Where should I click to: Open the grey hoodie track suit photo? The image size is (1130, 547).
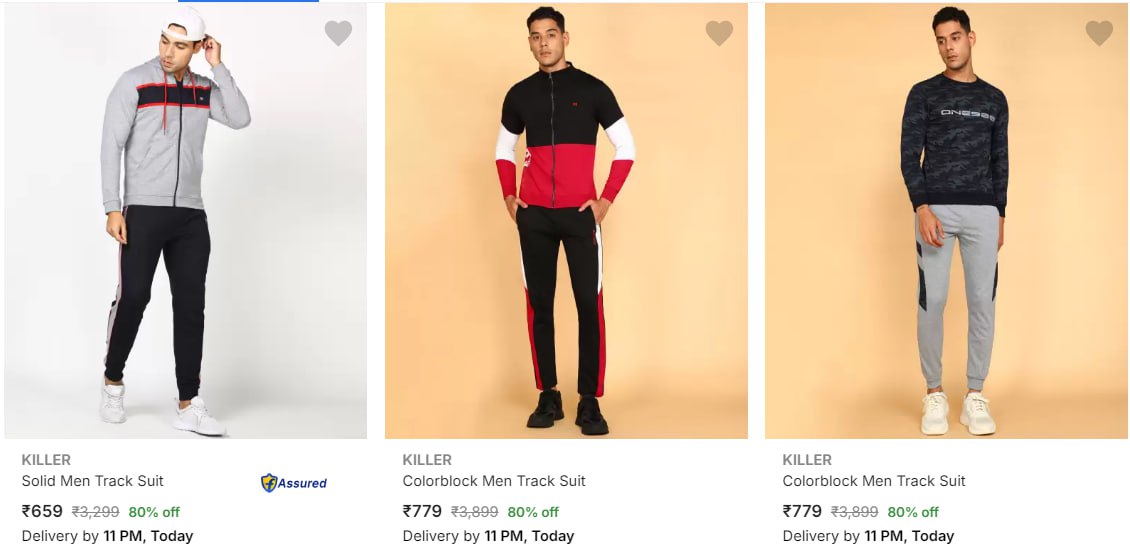coord(185,220)
